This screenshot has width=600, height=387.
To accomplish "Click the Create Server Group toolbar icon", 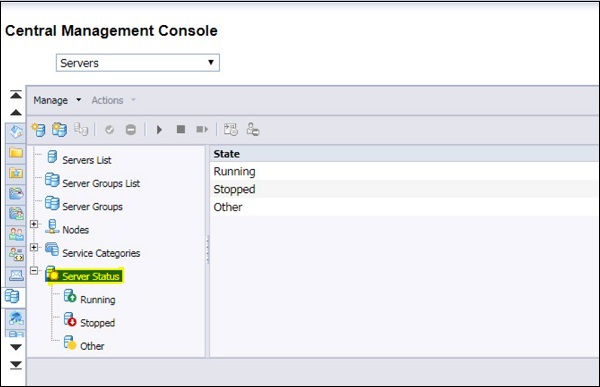I will 59,129.
